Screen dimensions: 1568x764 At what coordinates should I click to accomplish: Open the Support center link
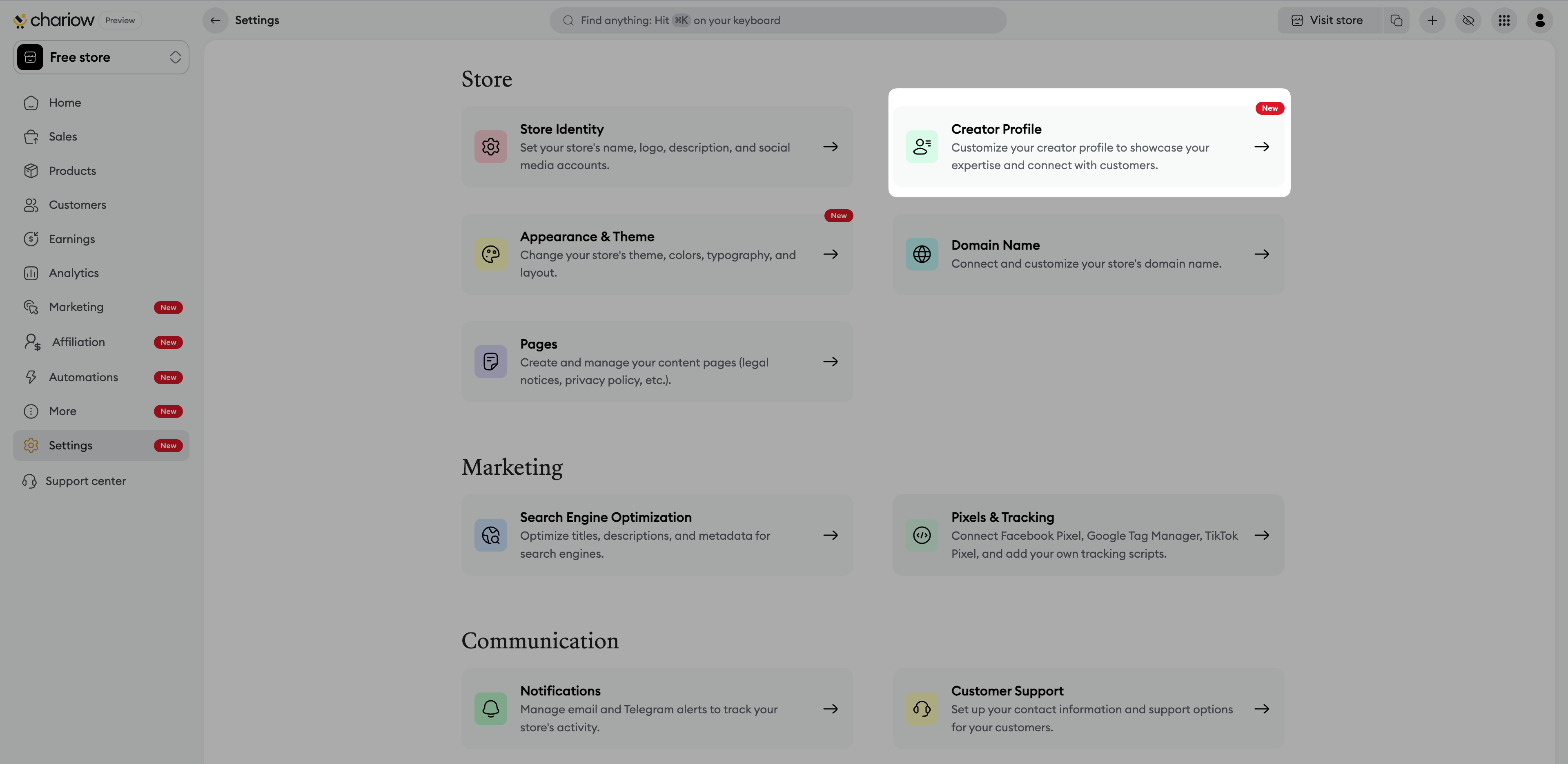pyautogui.click(x=85, y=481)
